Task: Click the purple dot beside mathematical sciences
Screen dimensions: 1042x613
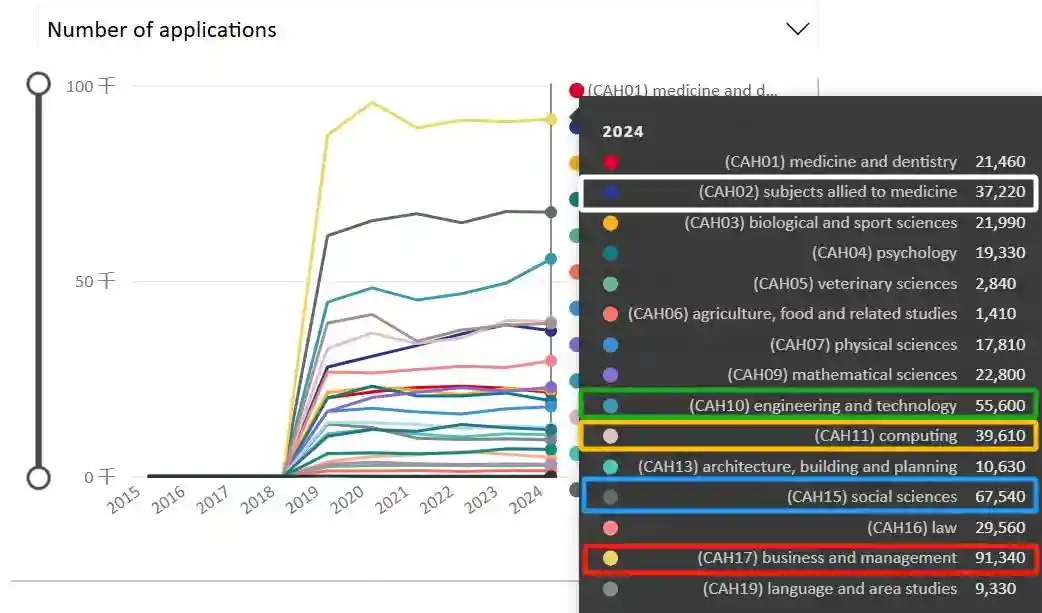Action: (611, 375)
